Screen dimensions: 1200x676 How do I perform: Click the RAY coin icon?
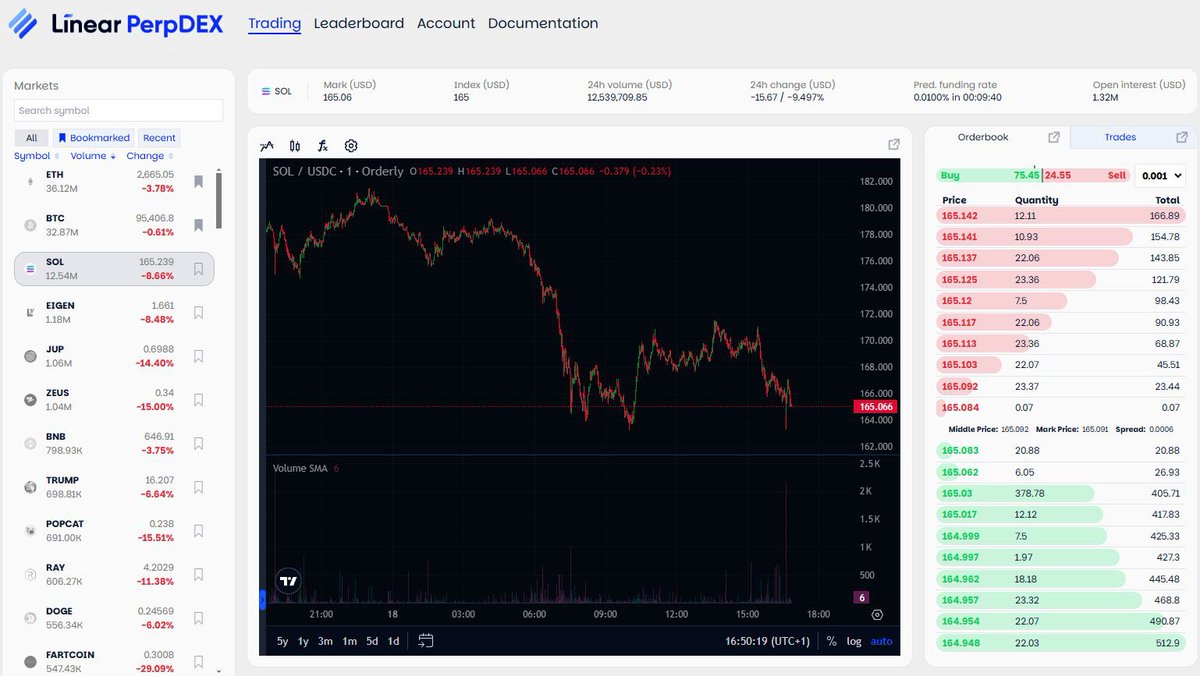[x=30, y=574]
